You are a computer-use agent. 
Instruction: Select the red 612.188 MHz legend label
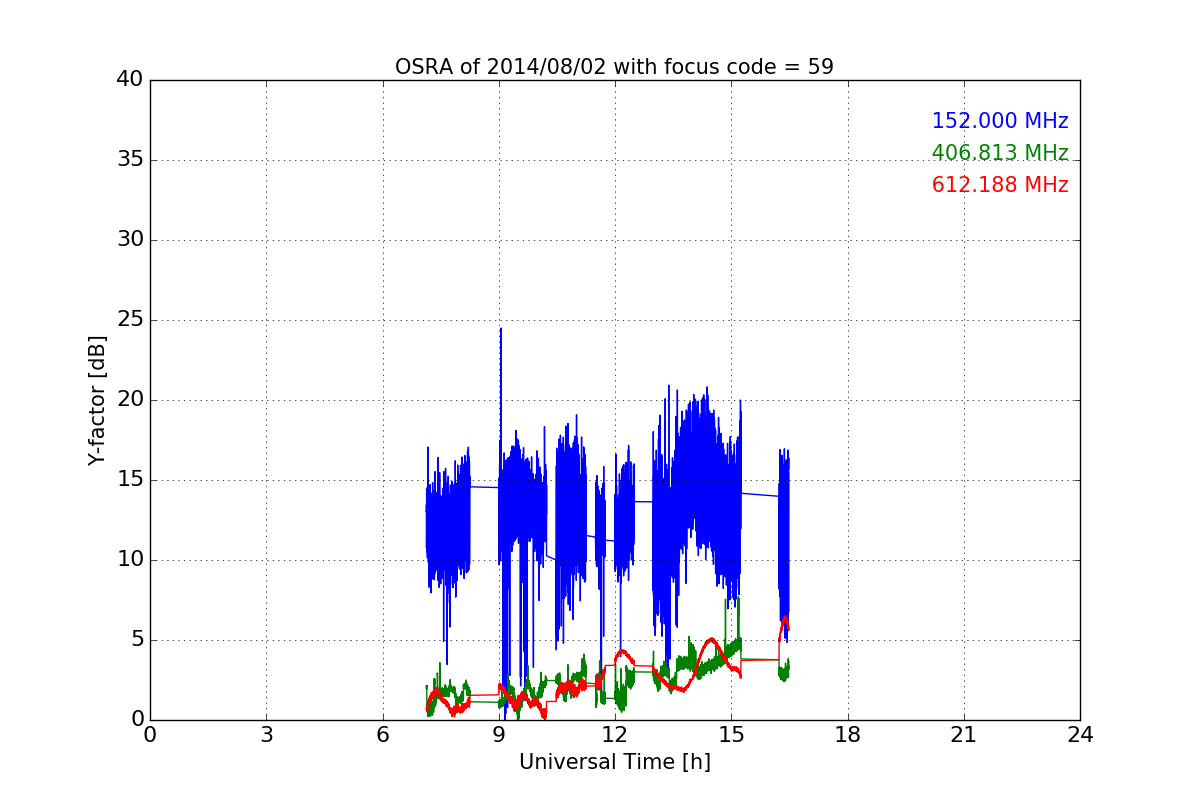1000,185
